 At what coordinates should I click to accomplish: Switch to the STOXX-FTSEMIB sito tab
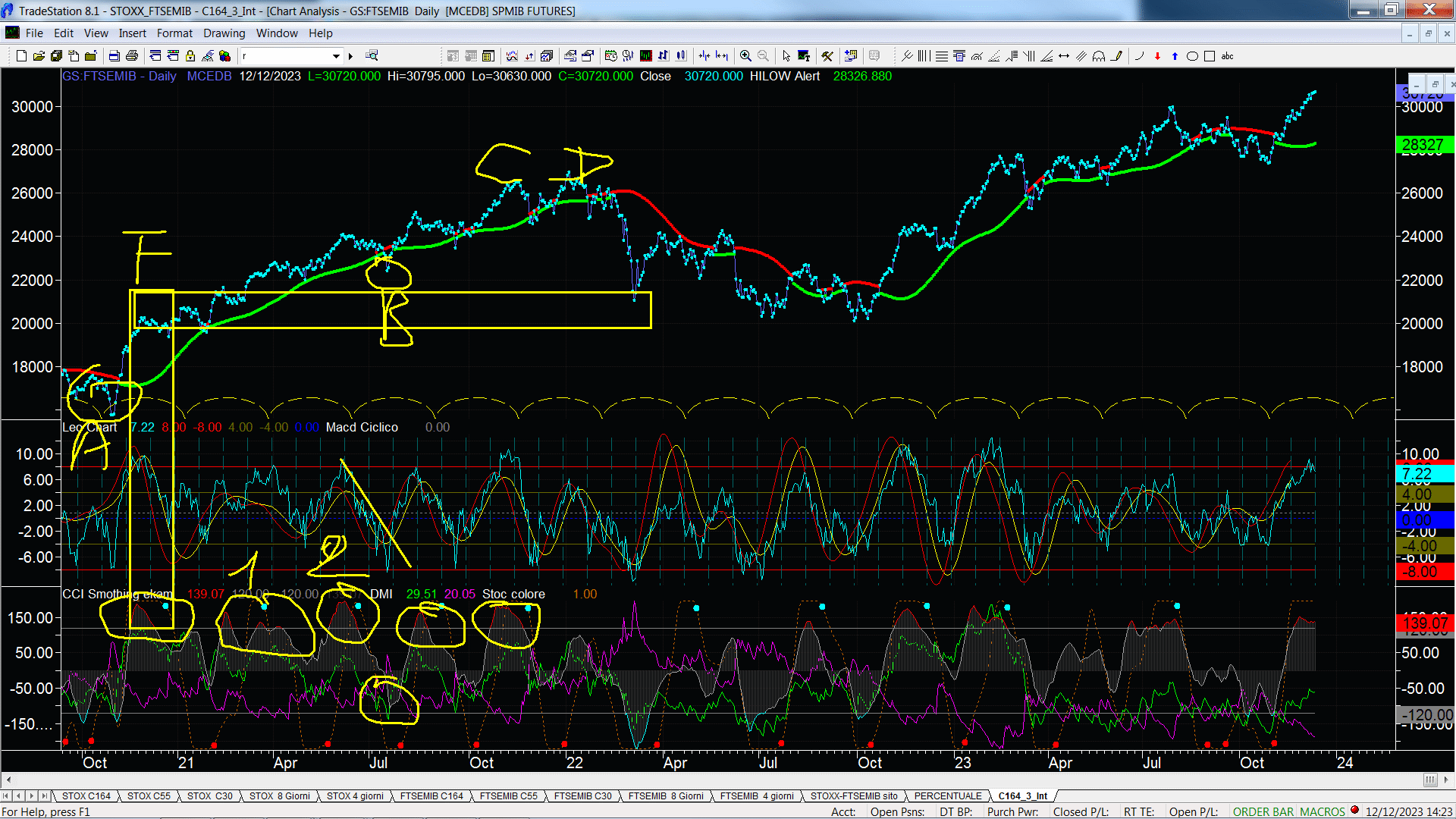854,796
